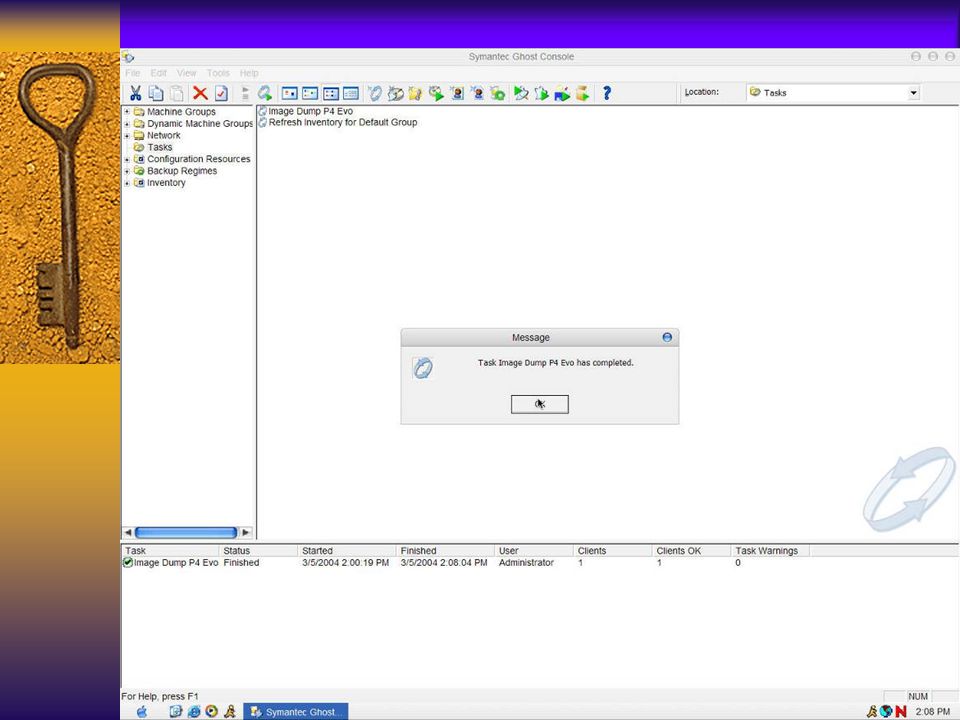Open the Tools menu

pyautogui.click(x=218, y=73)
